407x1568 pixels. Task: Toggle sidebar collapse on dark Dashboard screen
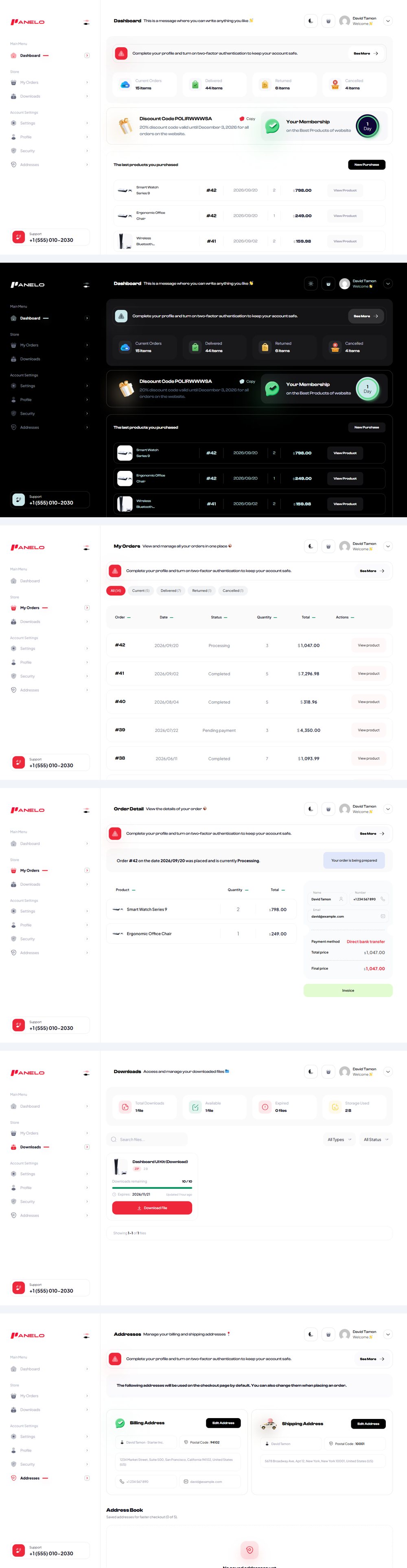pos(86,285)
